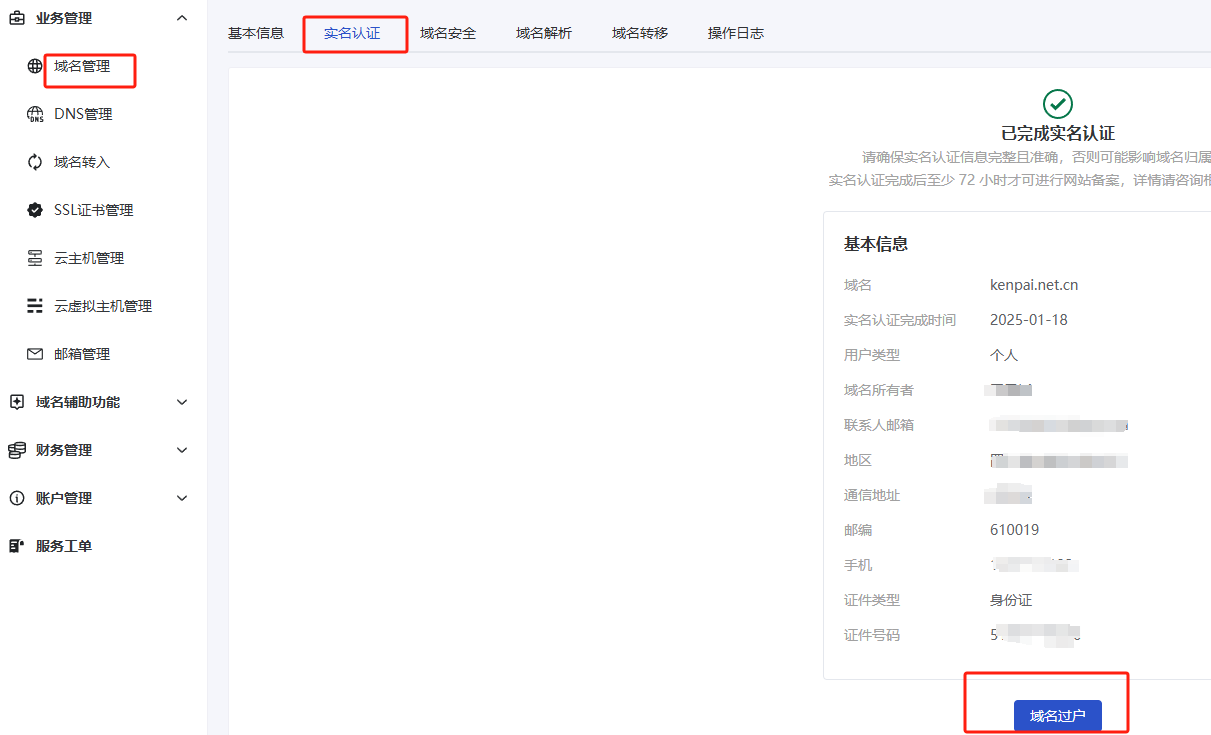Screen dimensions: 1211x735
Task: Click the domain name kenpai.net.cn text
Action: (x=1034, y=285)
